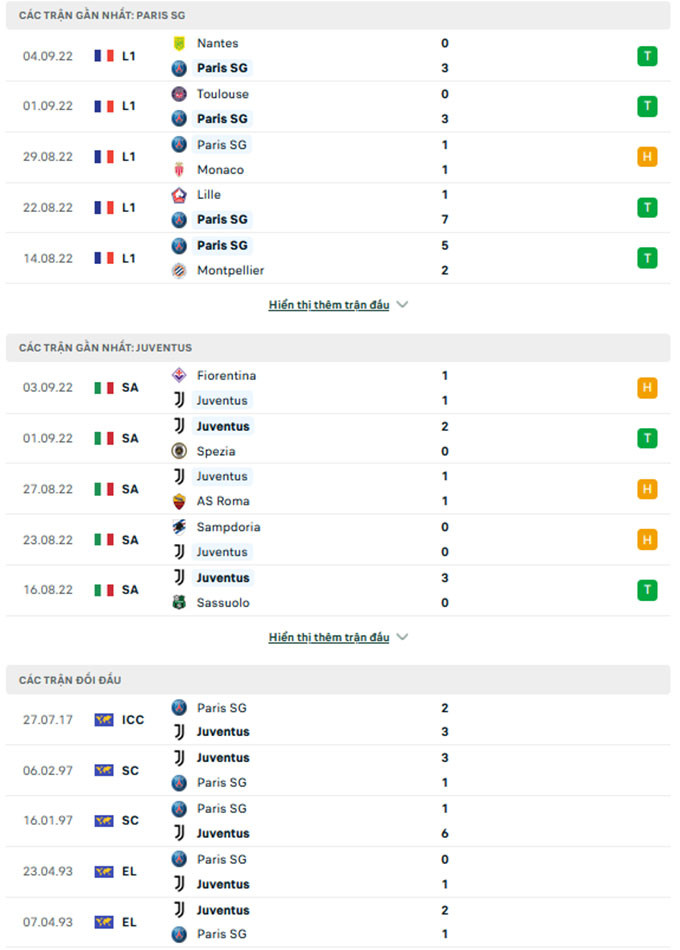Click the Toulouse club crest icon
The height and width of the screenshot is (950, 680).
point(179,94)
